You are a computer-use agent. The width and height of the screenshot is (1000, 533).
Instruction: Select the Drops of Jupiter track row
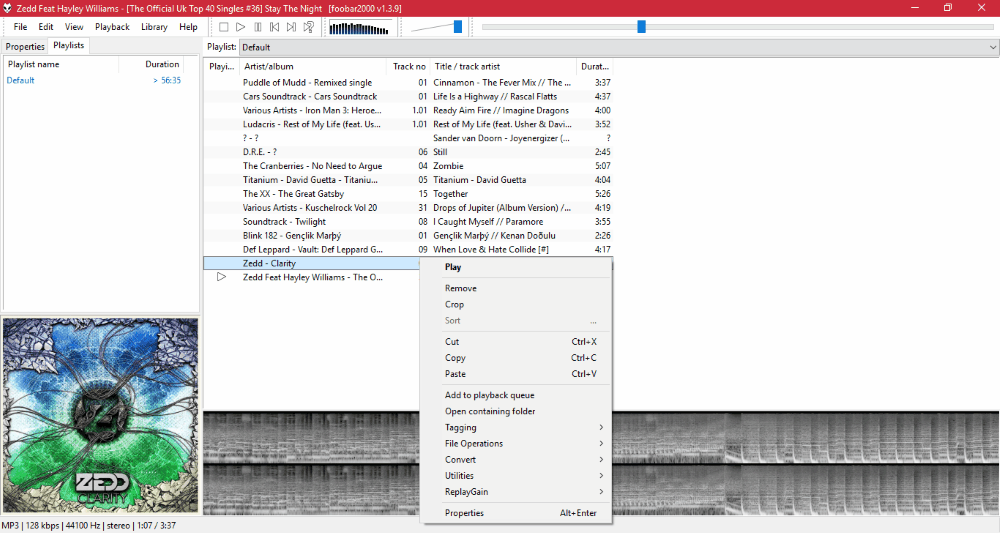(x=408, y=208)
